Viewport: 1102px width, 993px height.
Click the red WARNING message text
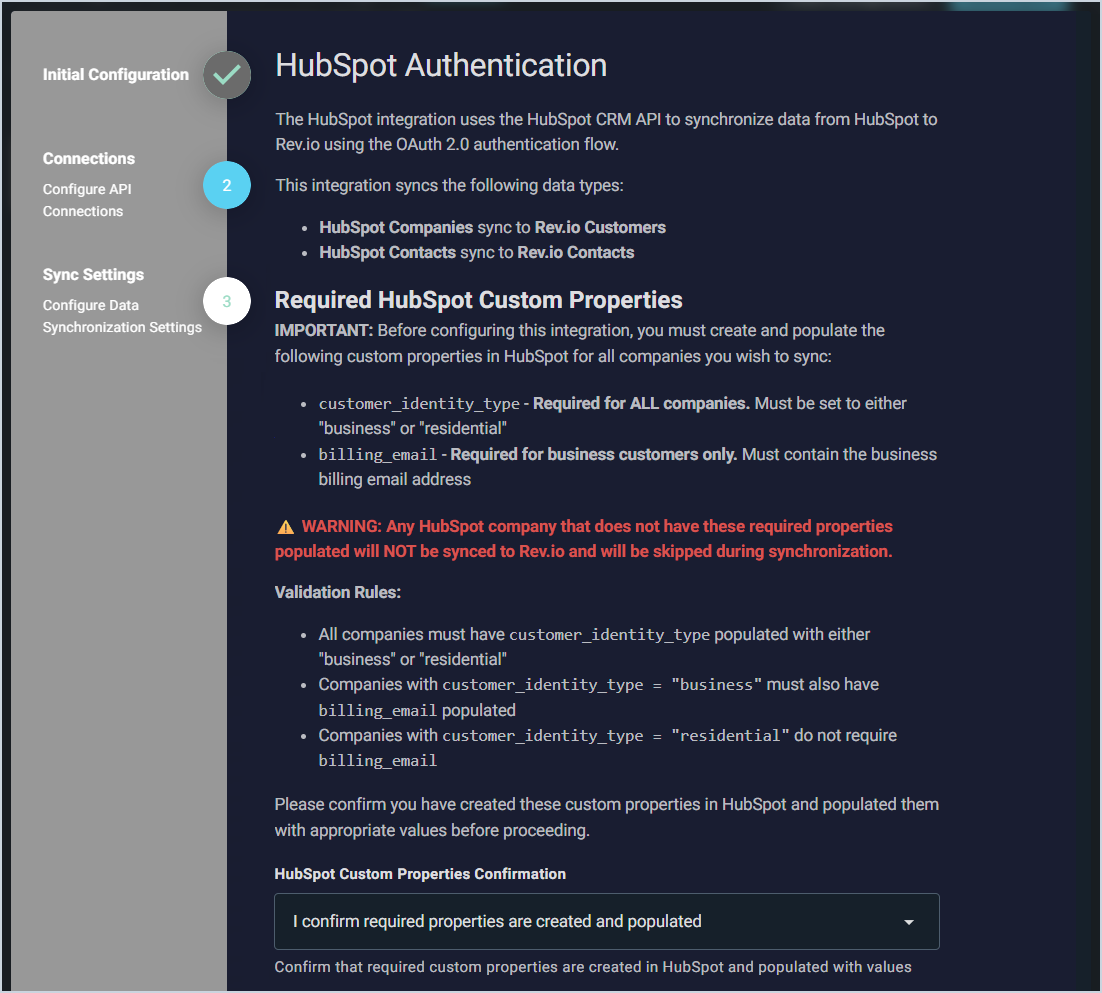tap(583, 539)
